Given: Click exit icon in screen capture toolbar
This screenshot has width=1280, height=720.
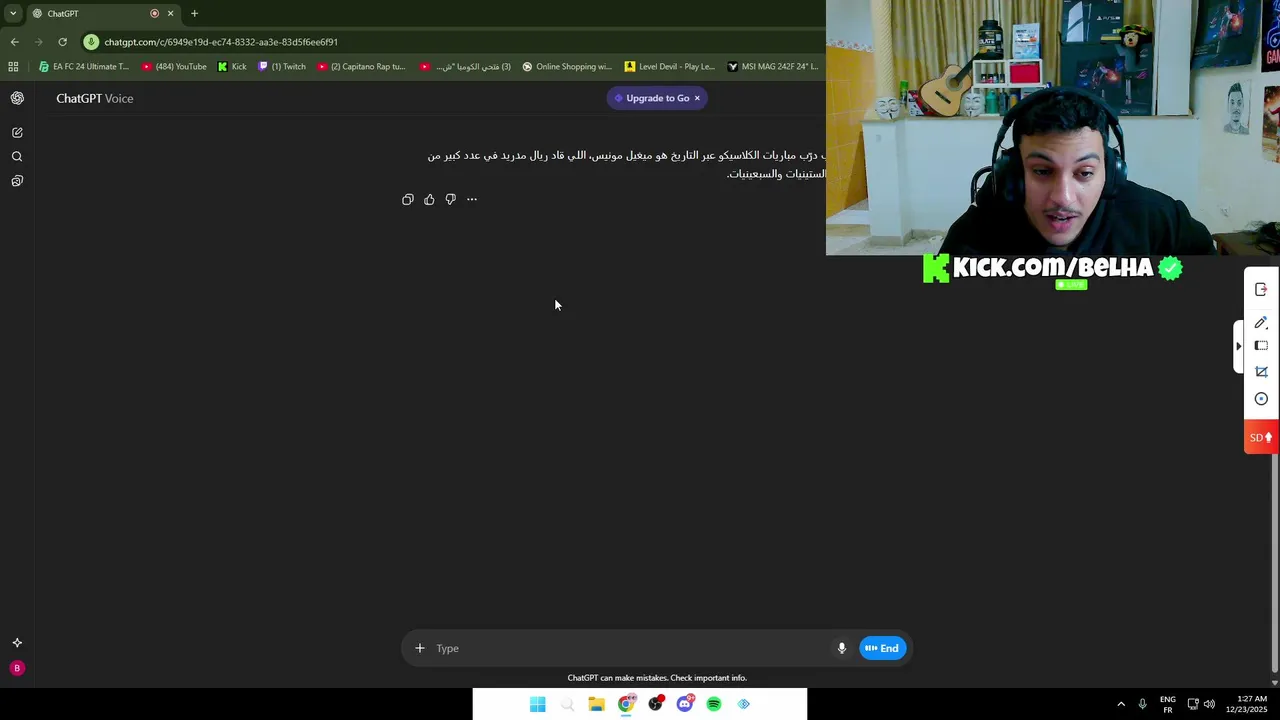Looking at the screenshot, I should click(x=1261, y=289).
